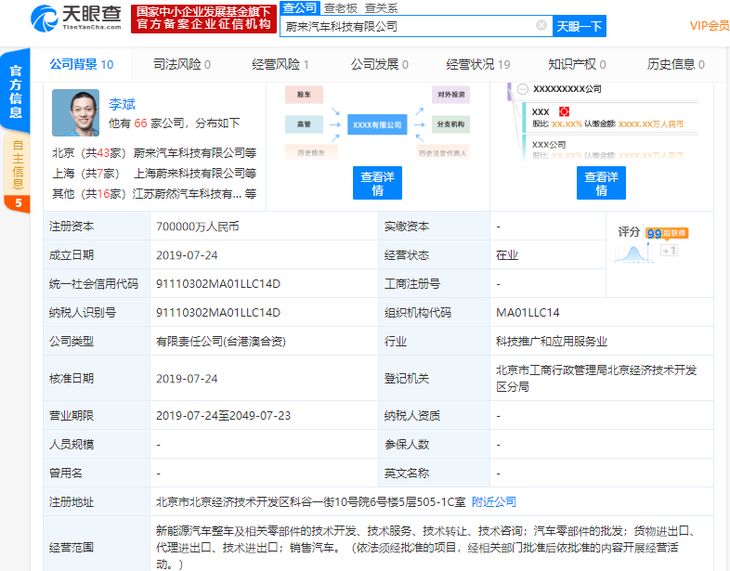Image resolution: width=730 pixels, height=571 pixels.
Task: Click 蔚来汽车科技有限公司等 in Beijing row
Action: pyautogui.click(x=195, y=153)
